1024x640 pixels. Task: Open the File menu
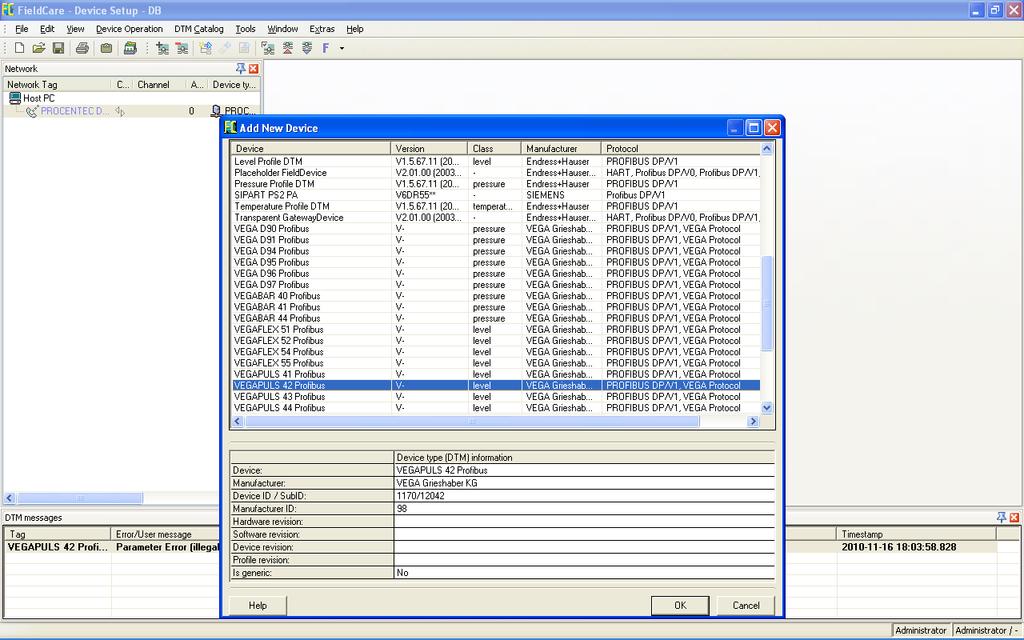22,29
